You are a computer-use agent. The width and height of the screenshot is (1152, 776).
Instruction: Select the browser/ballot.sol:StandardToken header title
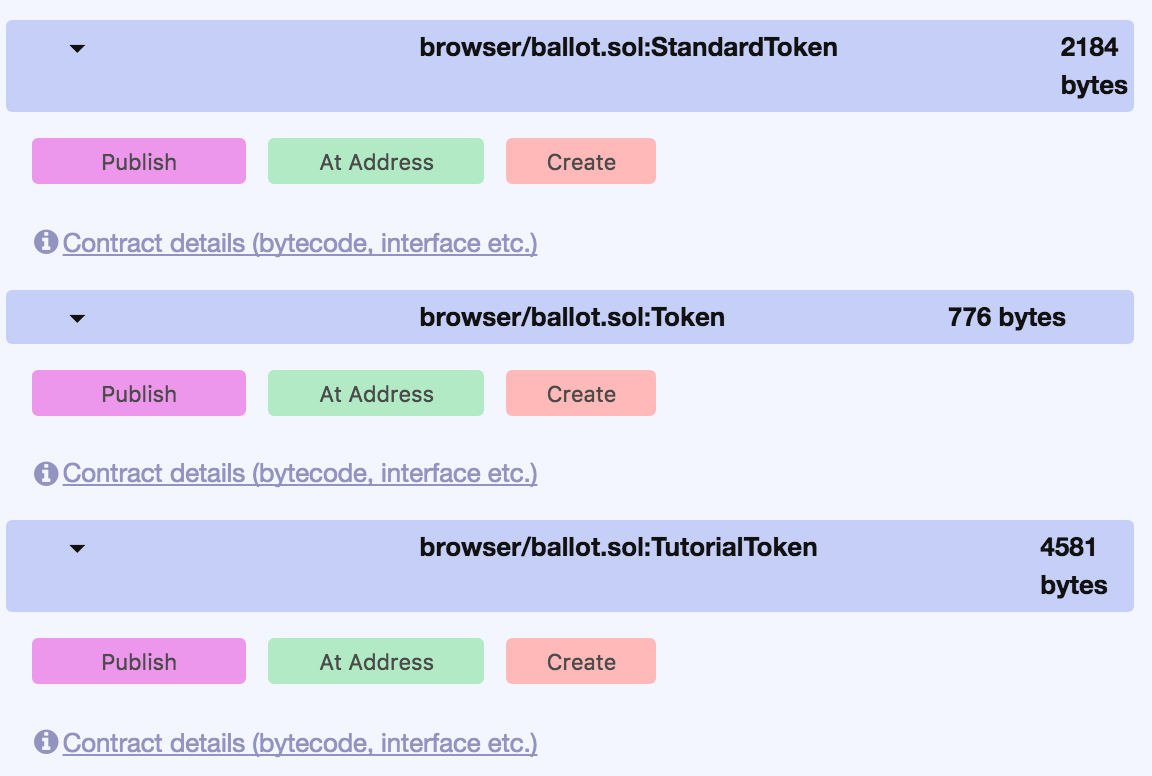point(628,47)
